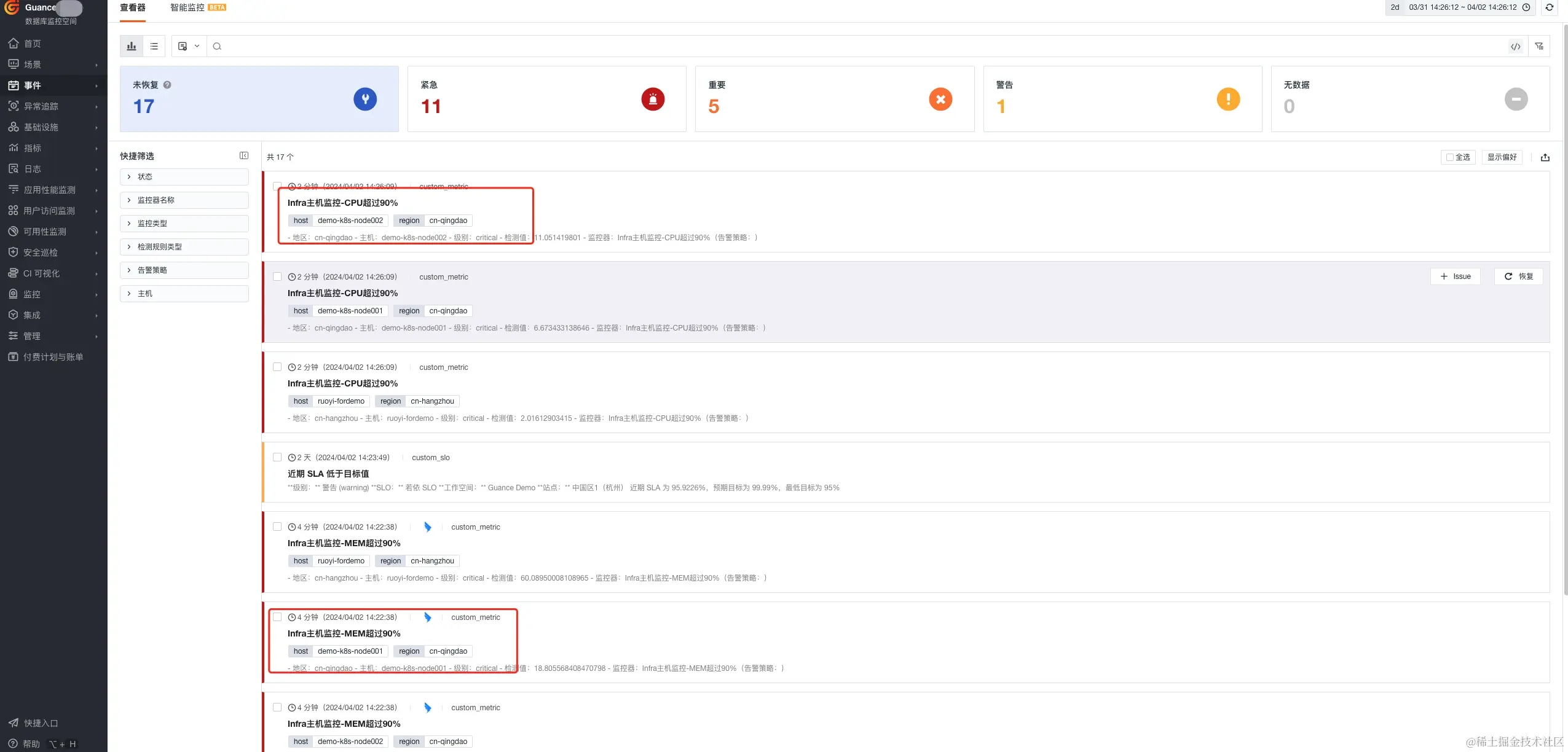Switch to list view icon
This screenshot has width=1568, height=752.
click(x=154, y=46)
